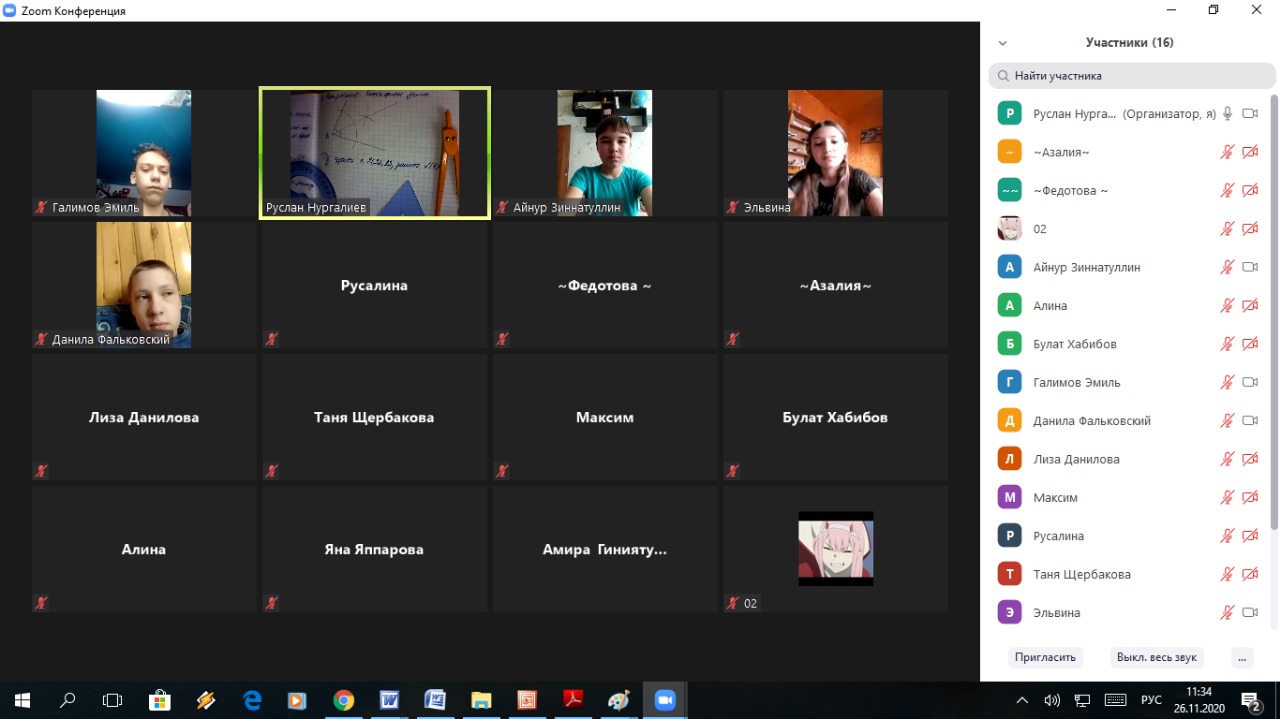
Task: Click the muted microphone icon for Максим
Action: [1227, 497]
